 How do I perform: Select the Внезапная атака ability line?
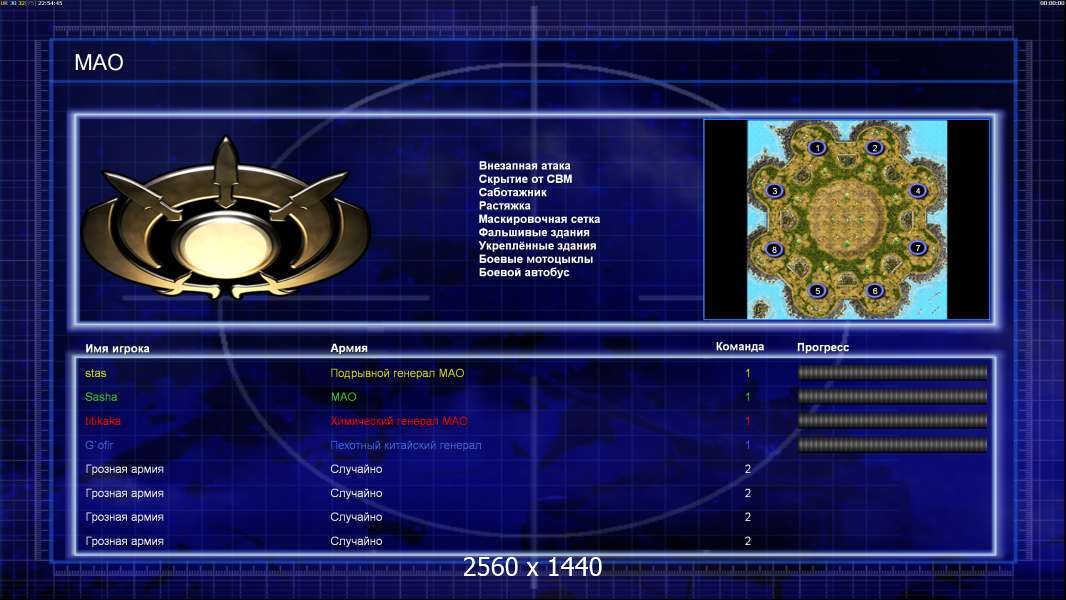[524, 166]
